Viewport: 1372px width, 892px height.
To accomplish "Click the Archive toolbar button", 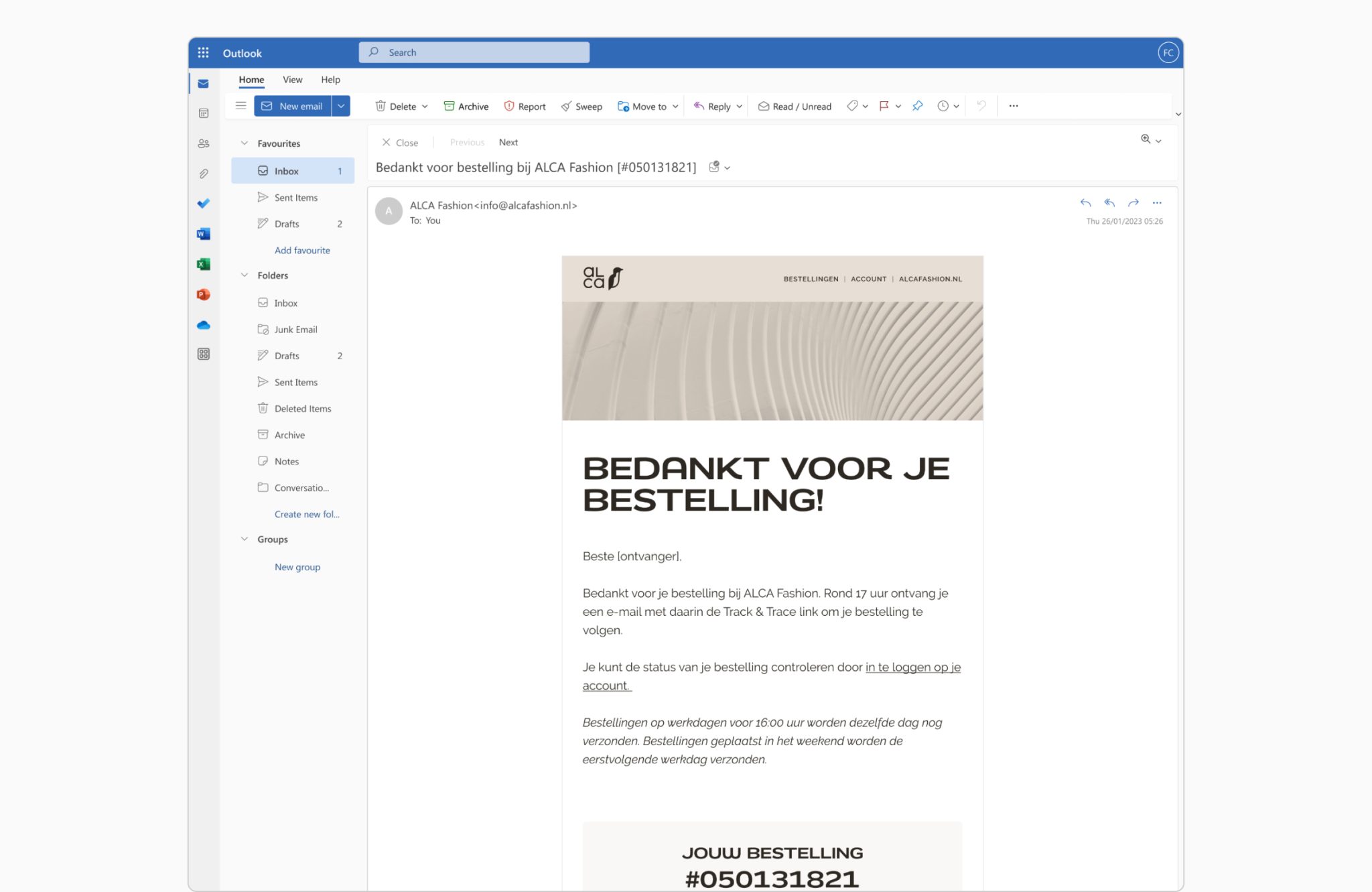I will 466,106.
